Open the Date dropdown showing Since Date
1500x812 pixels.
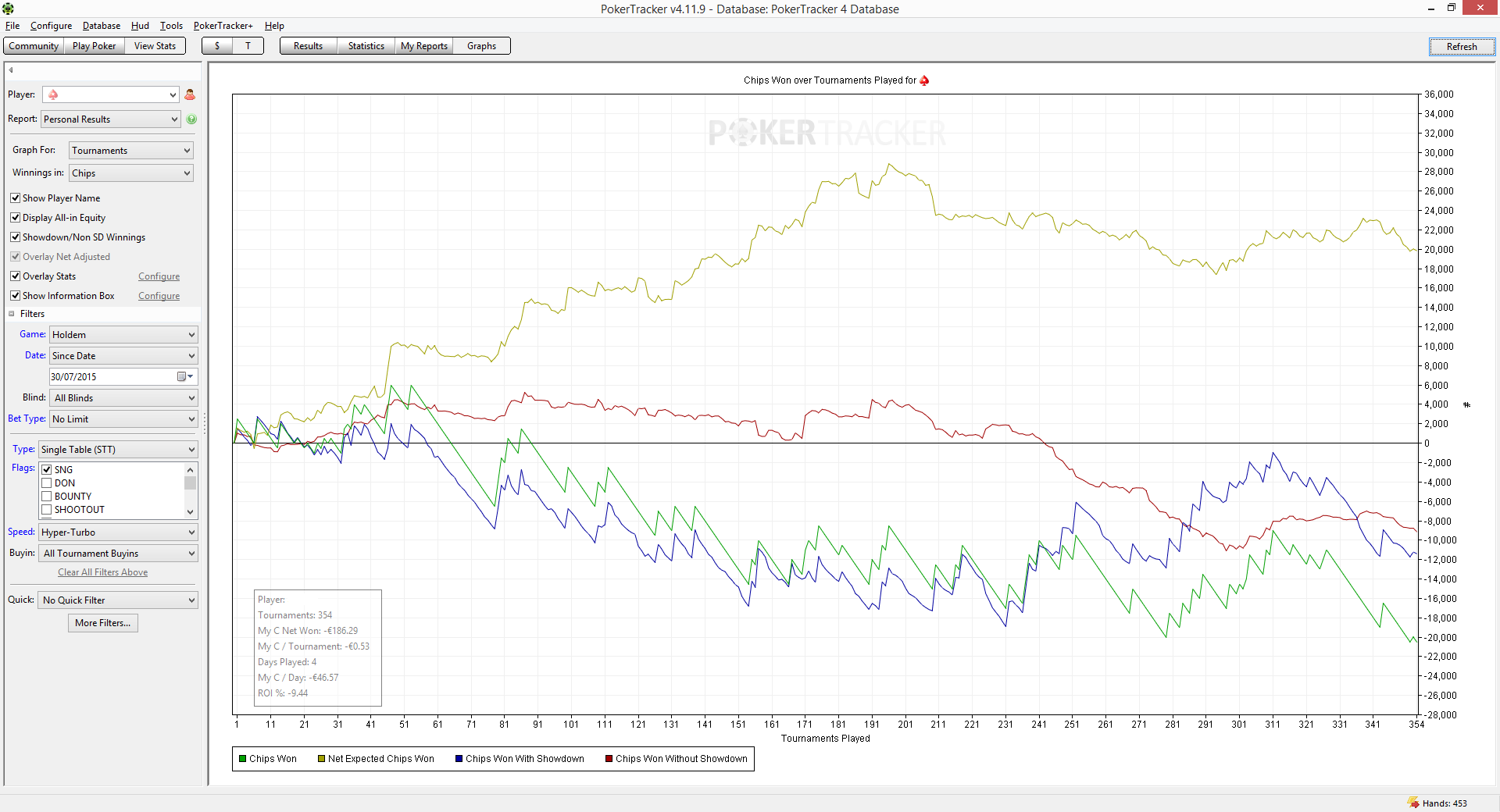123,356
